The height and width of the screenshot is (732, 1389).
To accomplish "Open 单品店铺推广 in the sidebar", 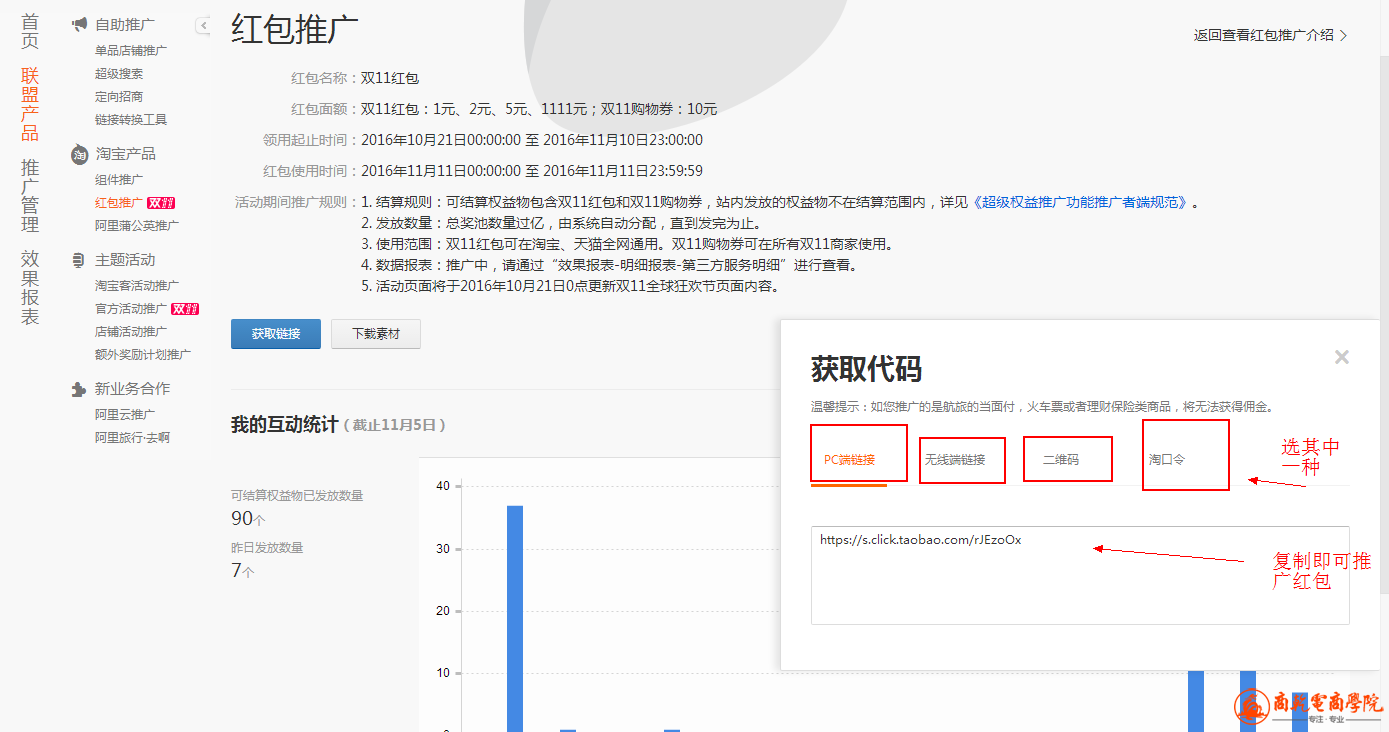I will (131, 50).
